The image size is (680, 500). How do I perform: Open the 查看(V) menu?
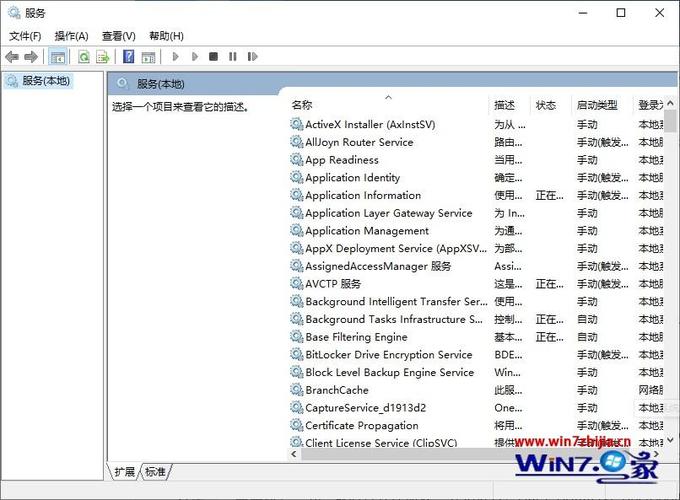click(119, 36)
